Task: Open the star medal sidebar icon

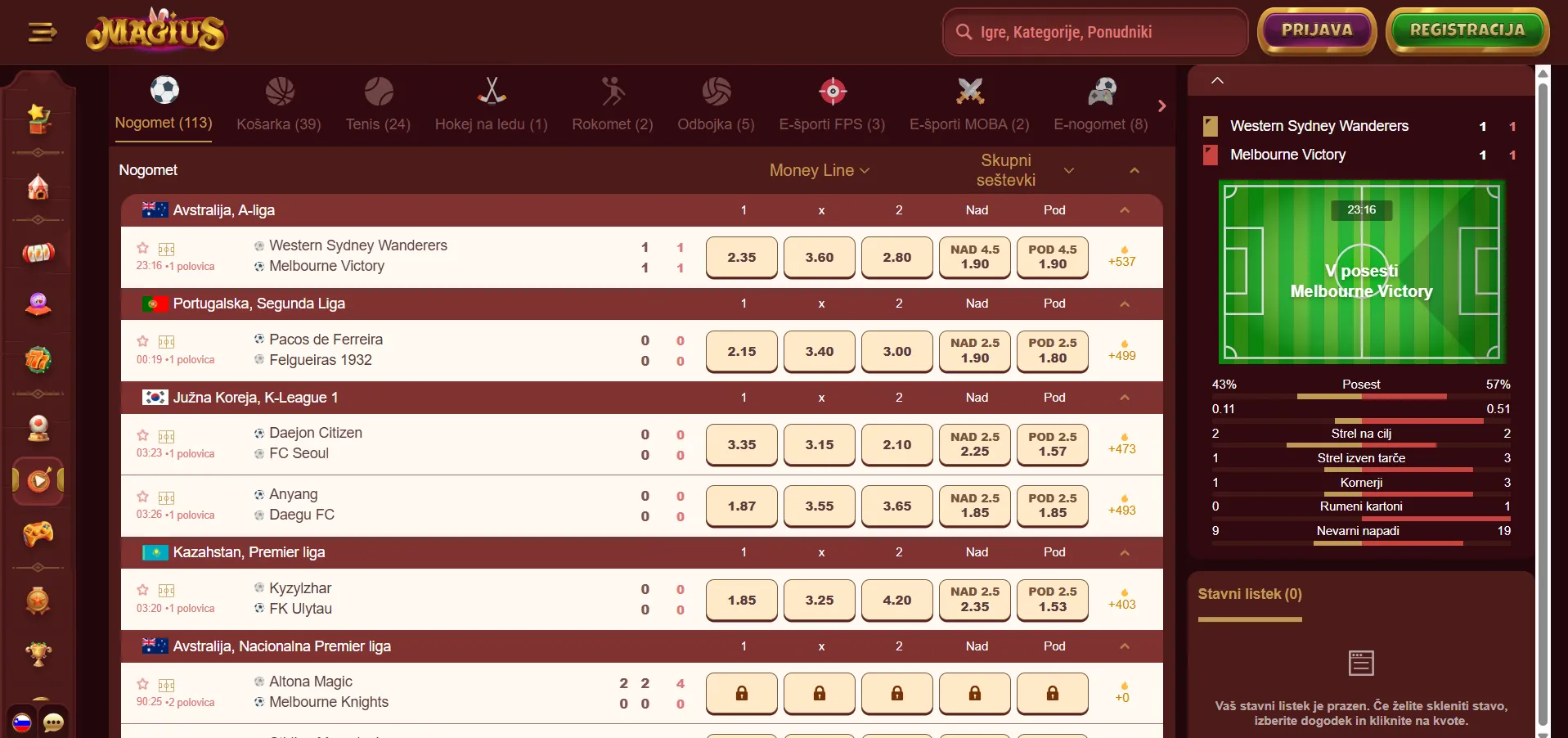Action: click(x=38, y=601)
